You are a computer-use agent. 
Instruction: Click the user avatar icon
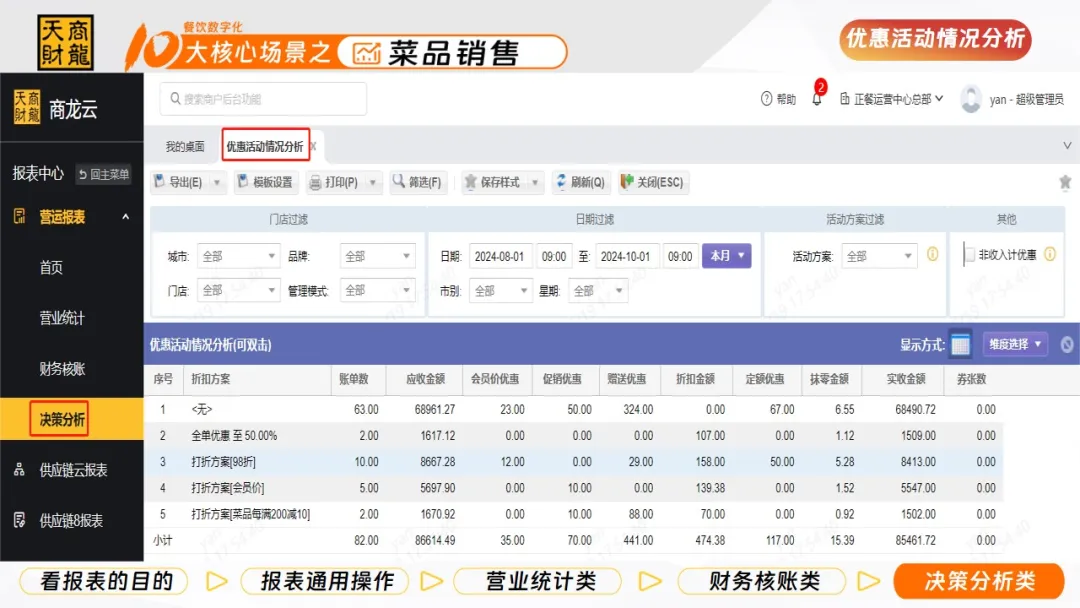[971, 99]
